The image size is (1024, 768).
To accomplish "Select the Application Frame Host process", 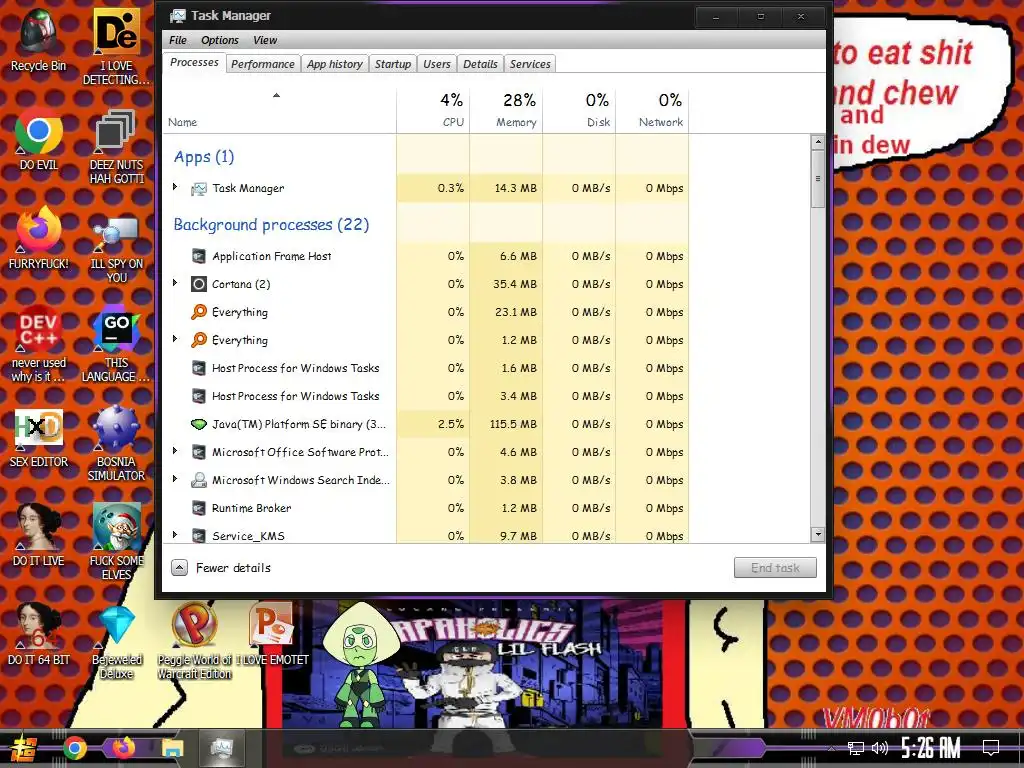I will 425,256.
